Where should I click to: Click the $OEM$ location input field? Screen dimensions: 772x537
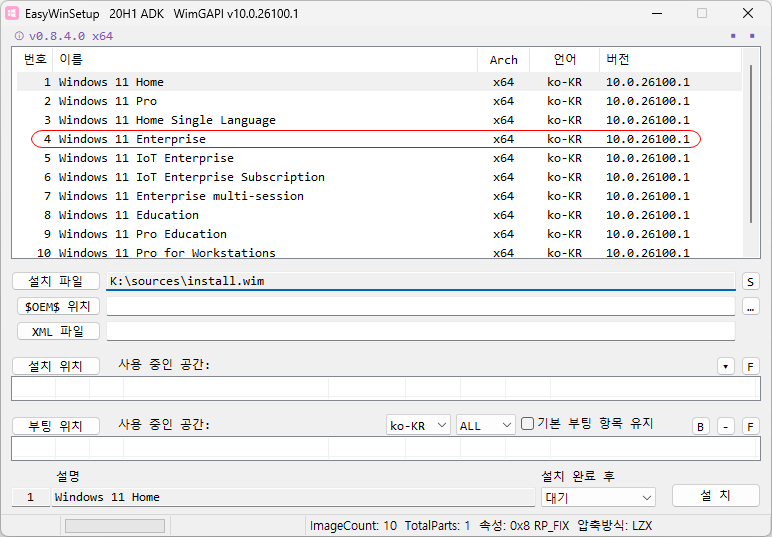tap(421, 306)
